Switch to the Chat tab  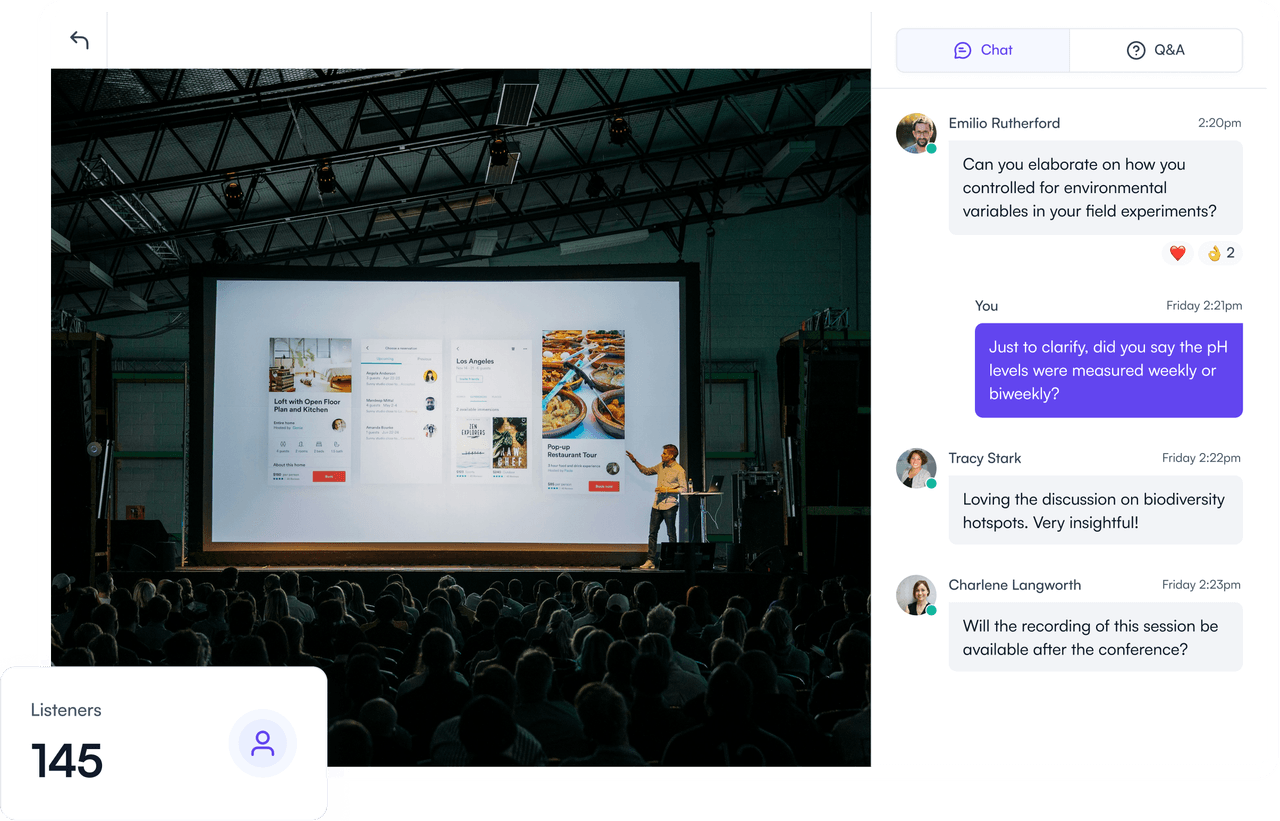pyautogui.click(x=983, y=50)
